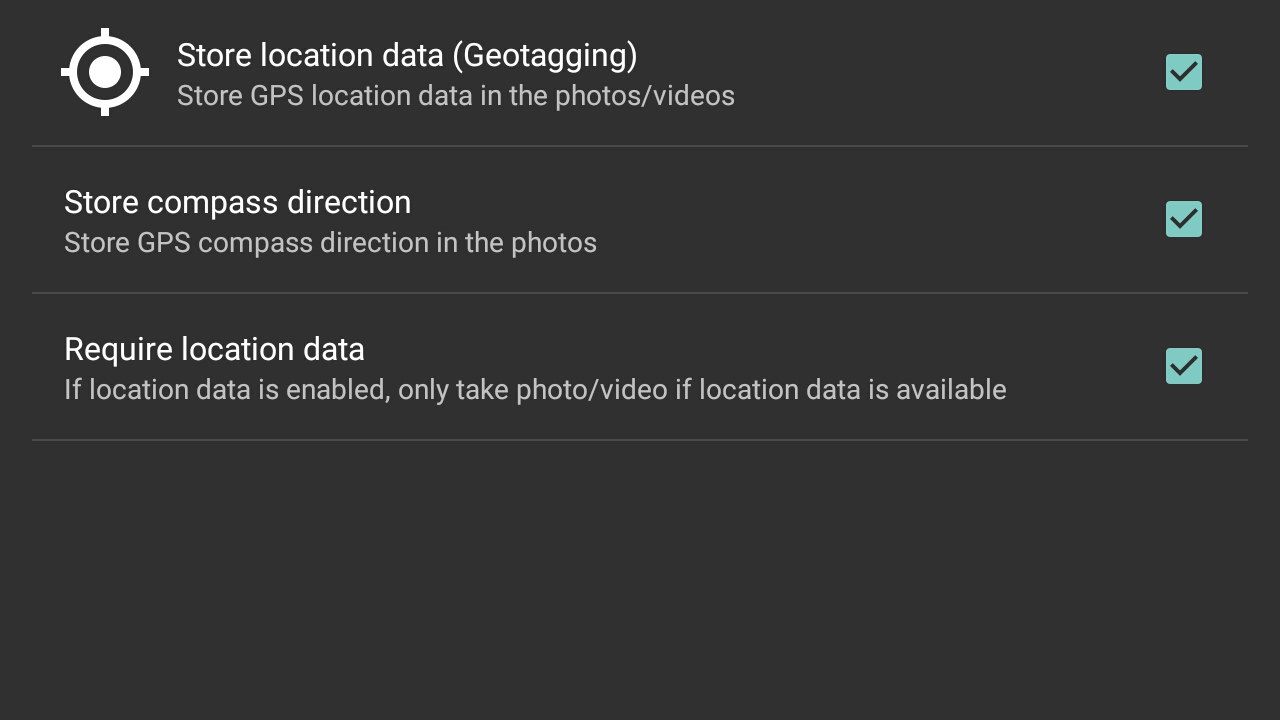Image resolution: width=1280 pixels, height=720 pixels.
Task: Click the checkmark beside the geotagging setting
Action: click(x=1184, y=72)
